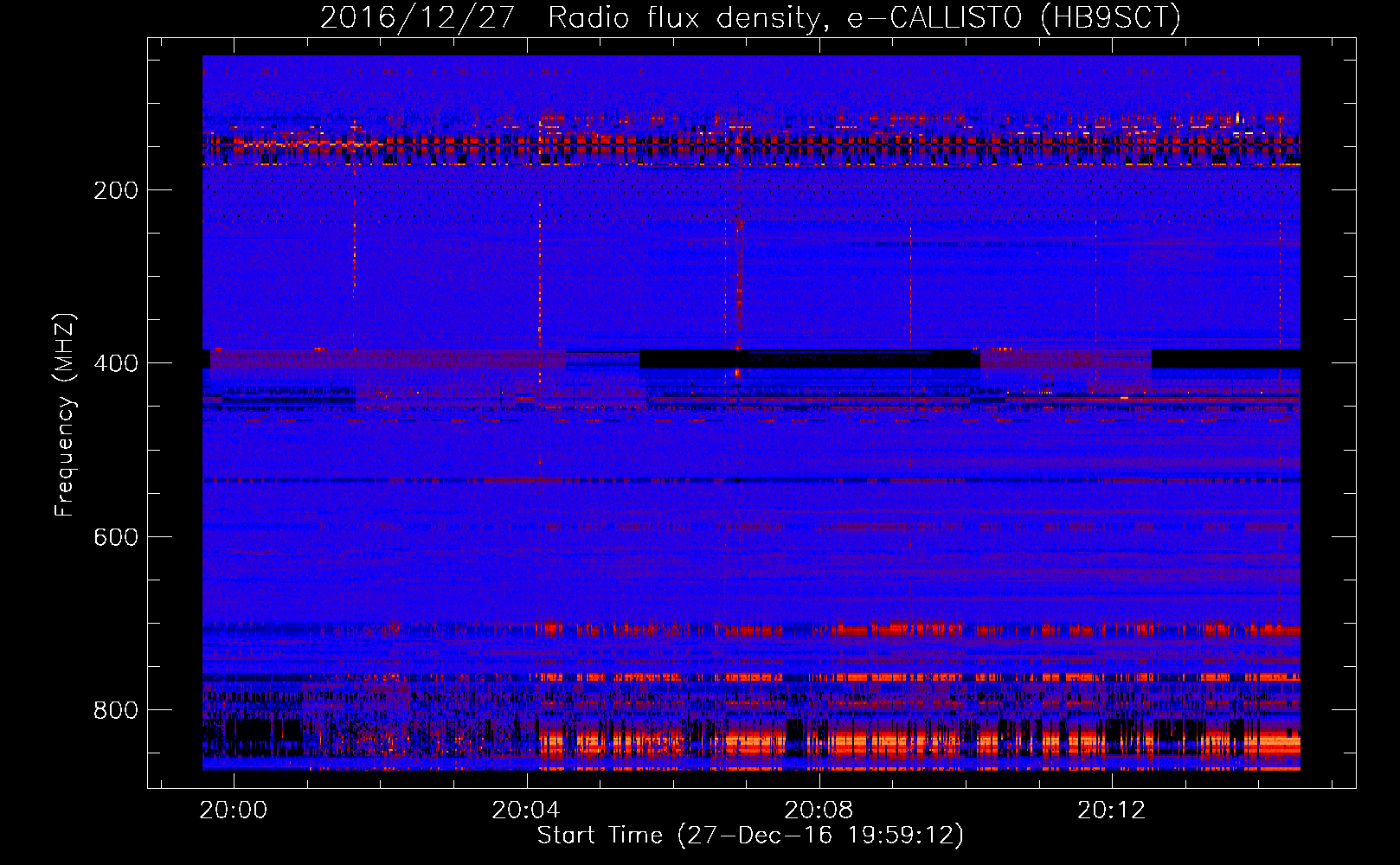
Task: Click the frequency tick label 400
Action: [116, 363]
